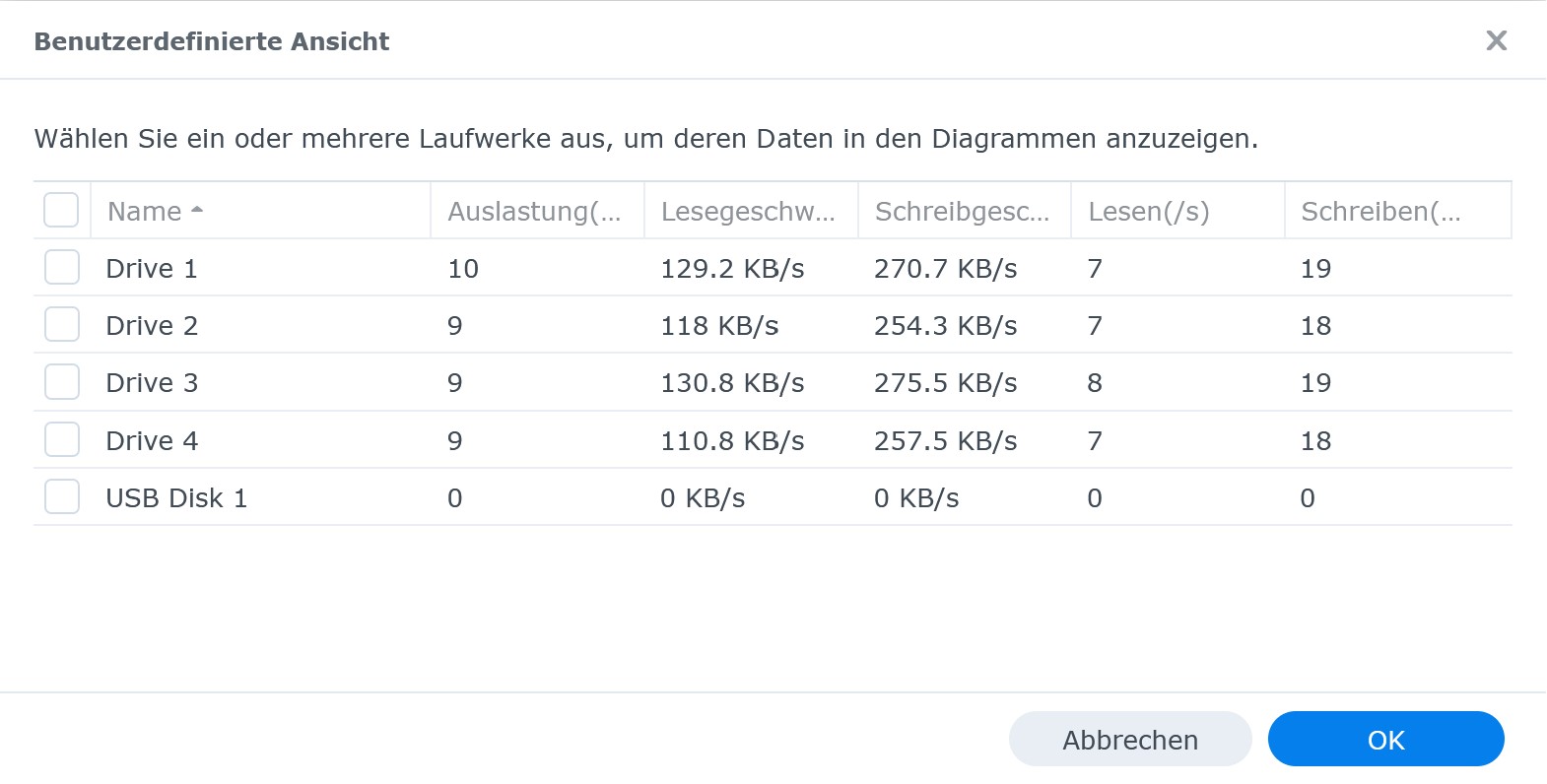This screenshot has width=1547, height=784.
Task: Sort the table by Schreibgeschwindigkeit column
Action: pos(963,210)
